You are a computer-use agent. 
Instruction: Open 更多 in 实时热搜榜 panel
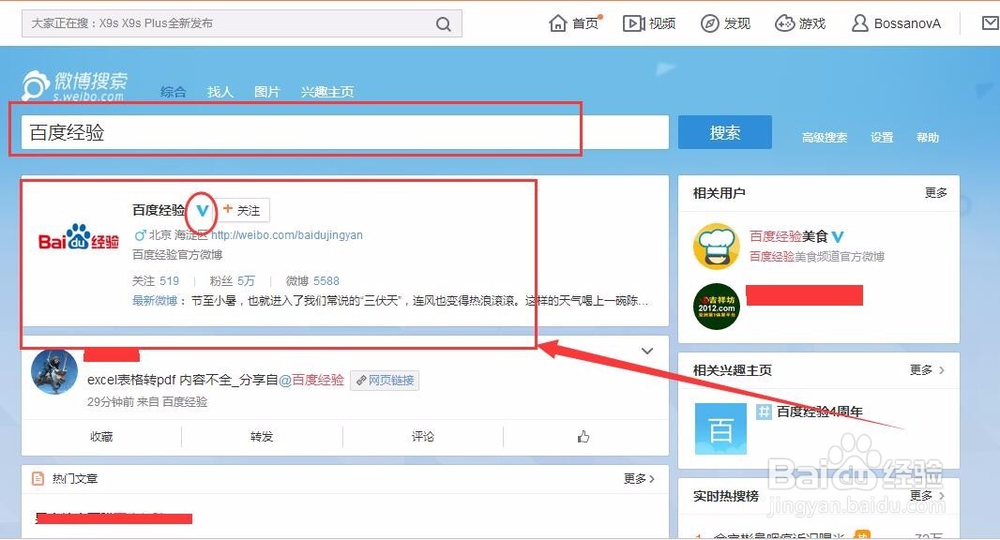(x=927, y=495)
